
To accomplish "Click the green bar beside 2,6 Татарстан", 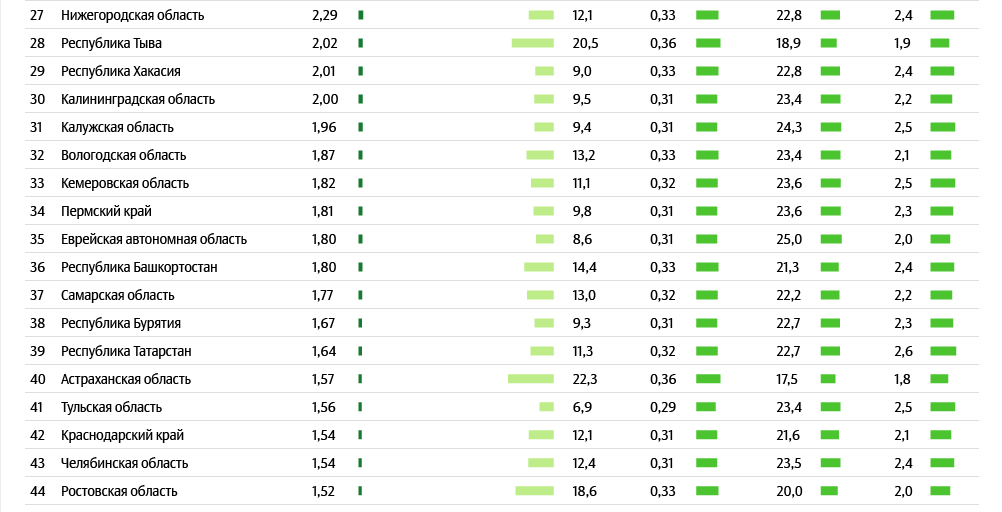I will point(943,351).
